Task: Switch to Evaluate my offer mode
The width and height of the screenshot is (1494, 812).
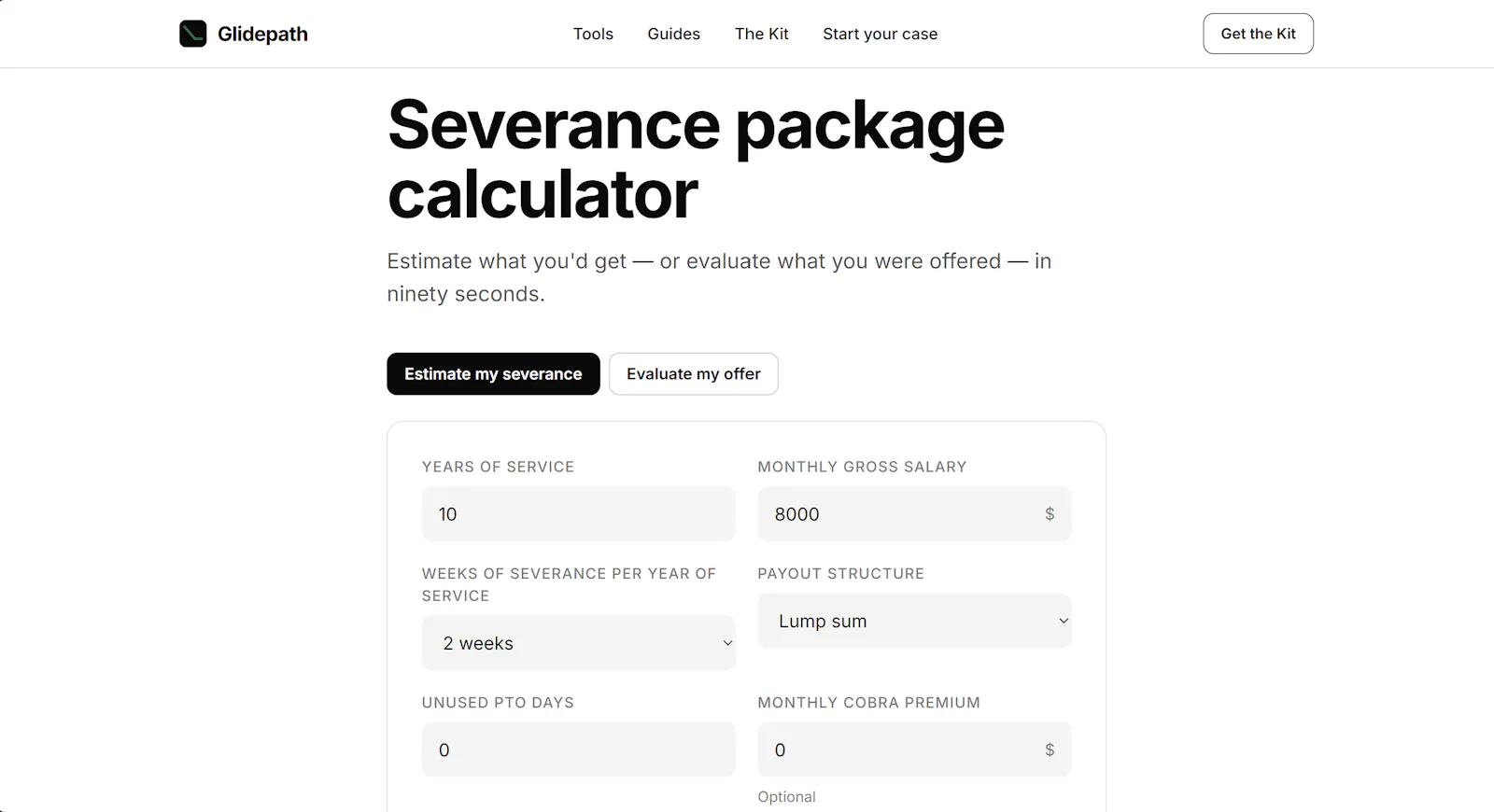Action: point(694,374)
